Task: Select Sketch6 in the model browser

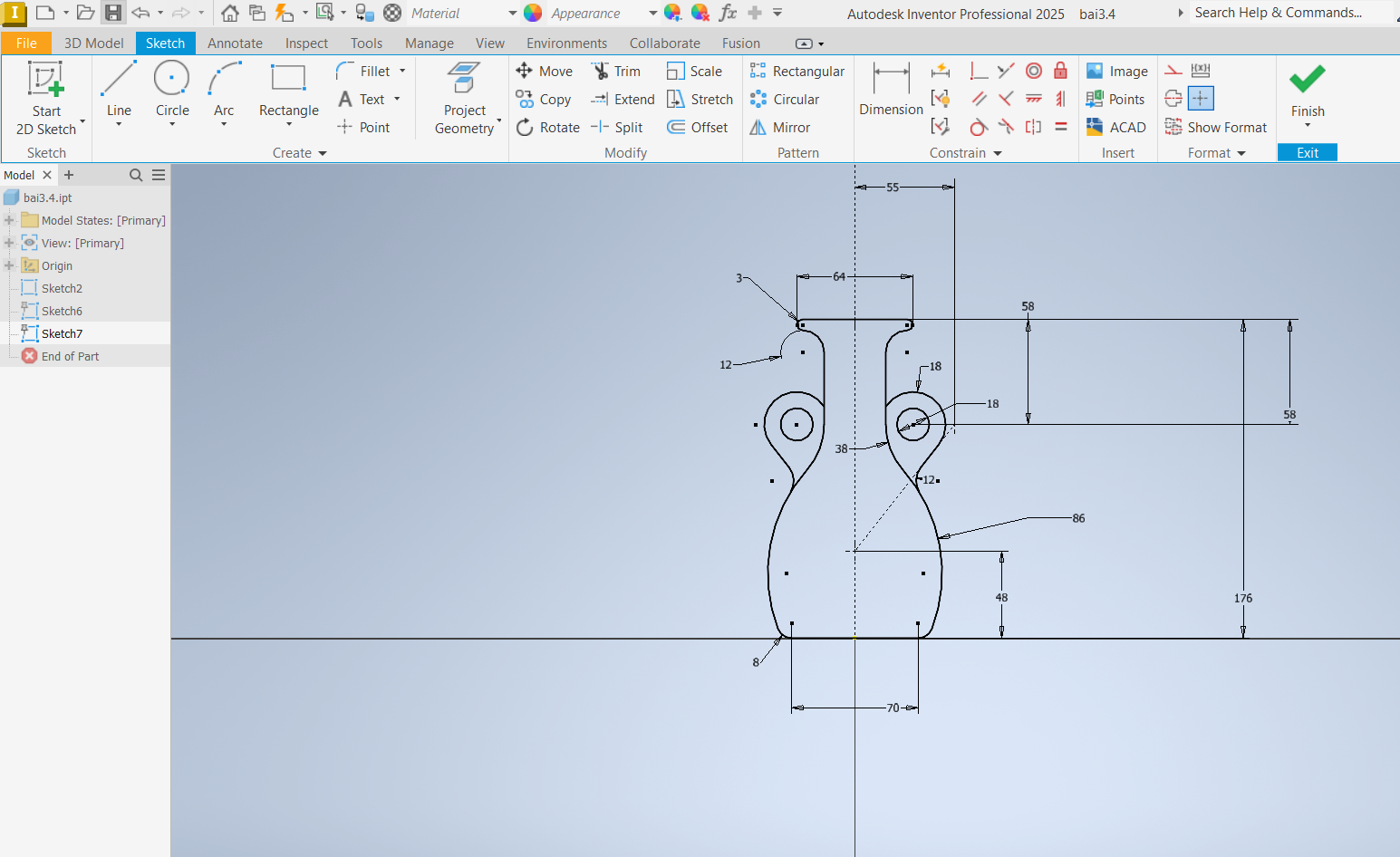Action: 62,311
